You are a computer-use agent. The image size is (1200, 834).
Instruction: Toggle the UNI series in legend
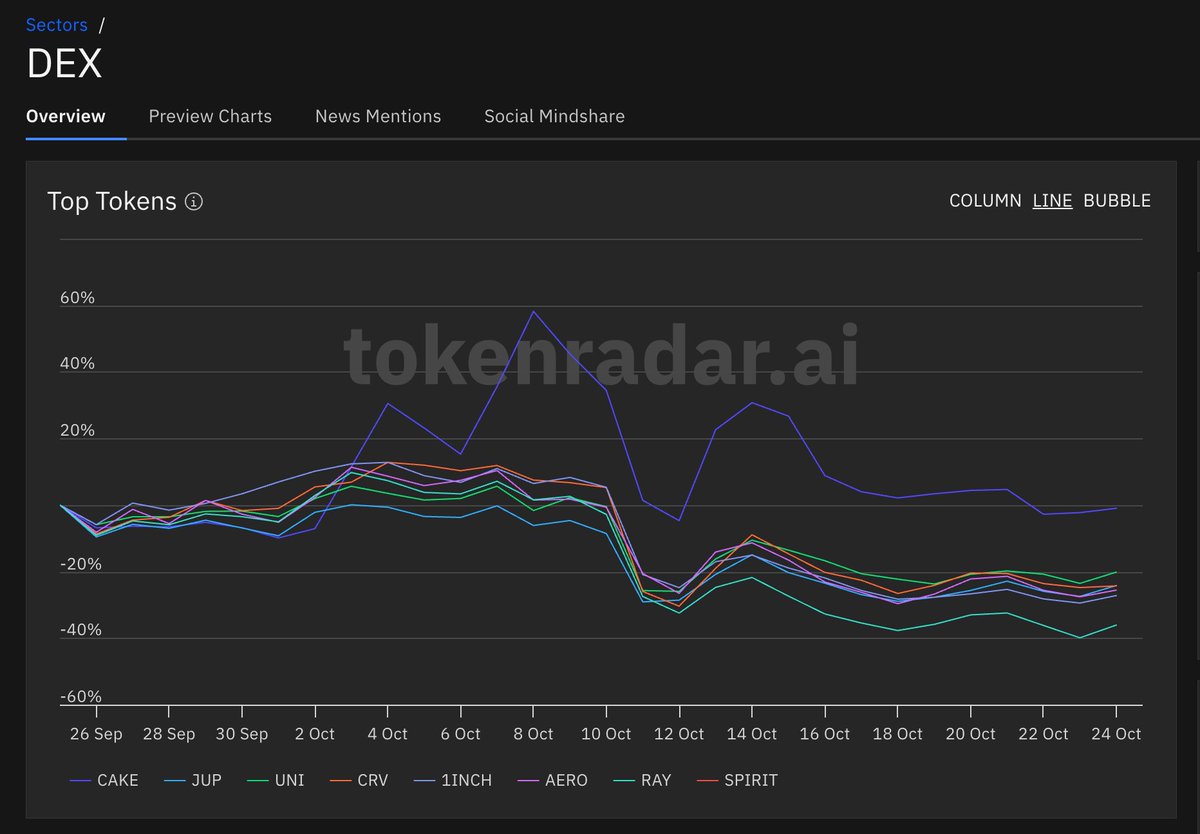pos(276,780)
